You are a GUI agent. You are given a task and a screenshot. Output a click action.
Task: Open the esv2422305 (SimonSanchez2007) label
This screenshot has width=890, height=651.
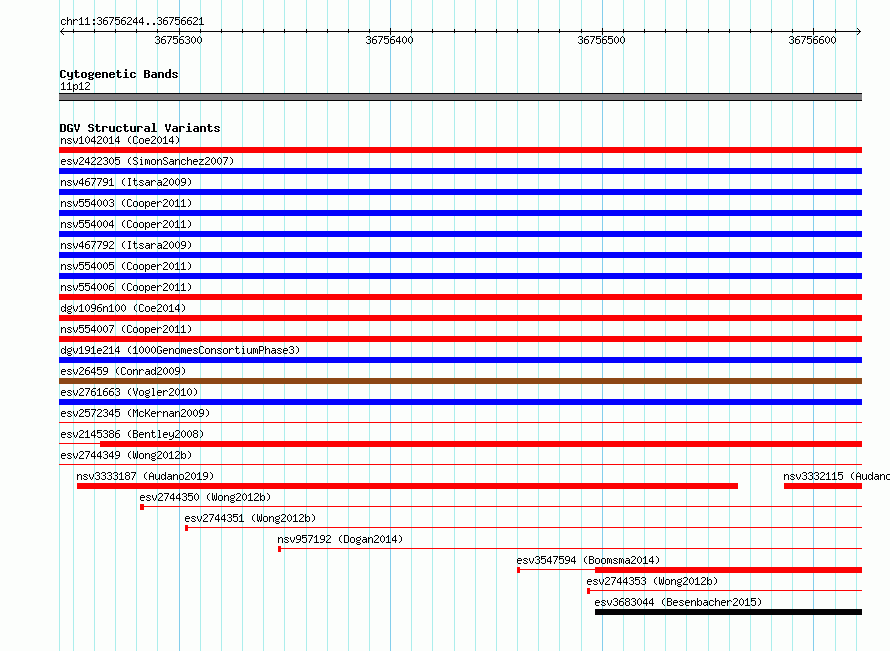[x=147, y=161]
